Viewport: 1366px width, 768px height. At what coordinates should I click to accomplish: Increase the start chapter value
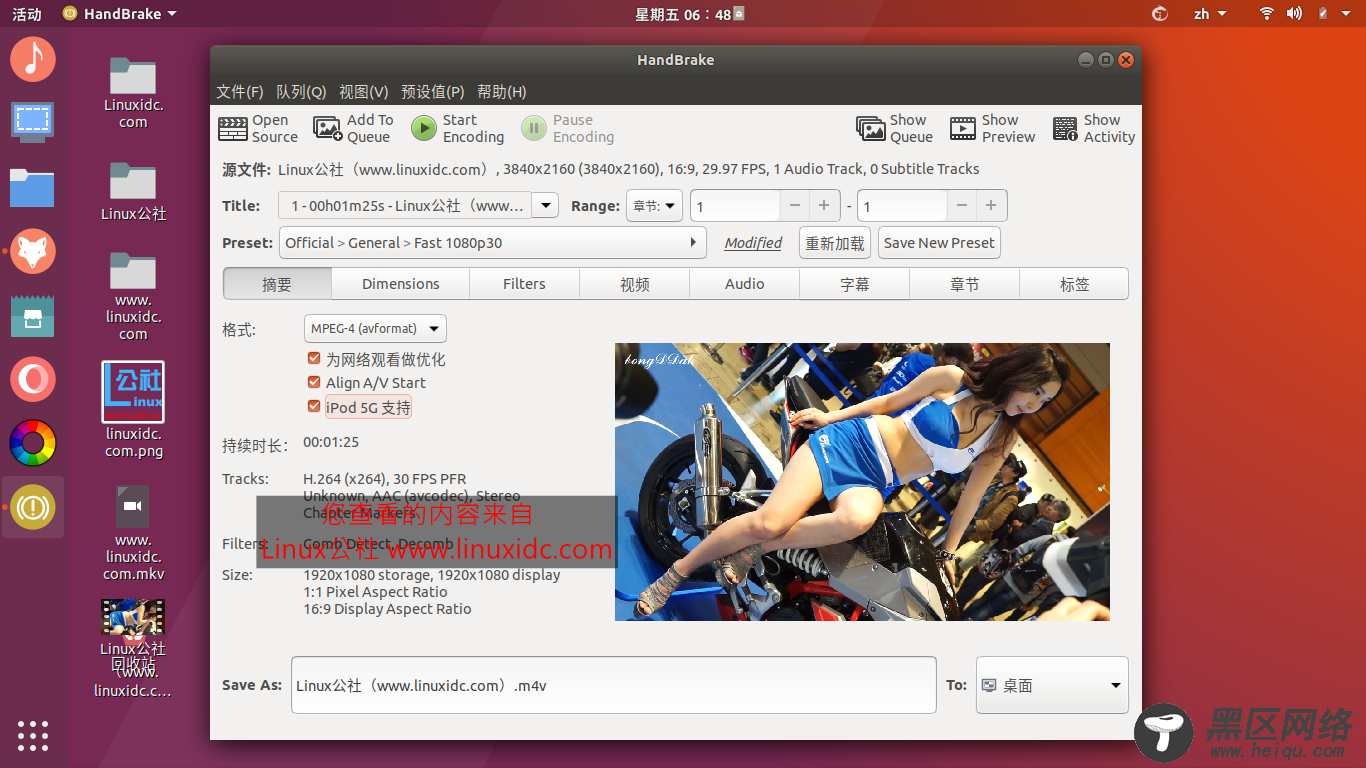824,206
